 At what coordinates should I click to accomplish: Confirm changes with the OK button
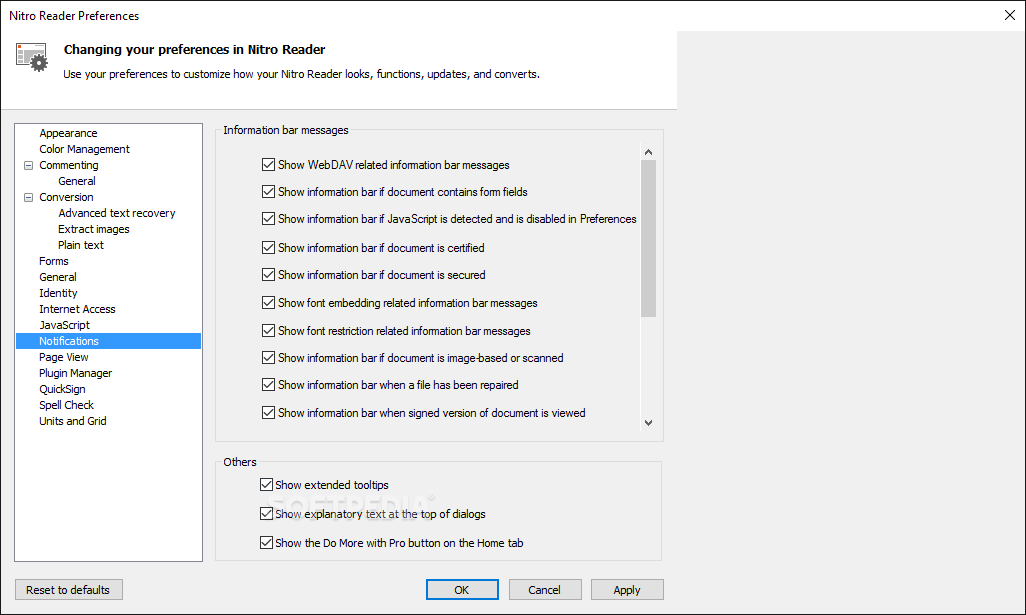pyautogui.click(x=462, y=589)
